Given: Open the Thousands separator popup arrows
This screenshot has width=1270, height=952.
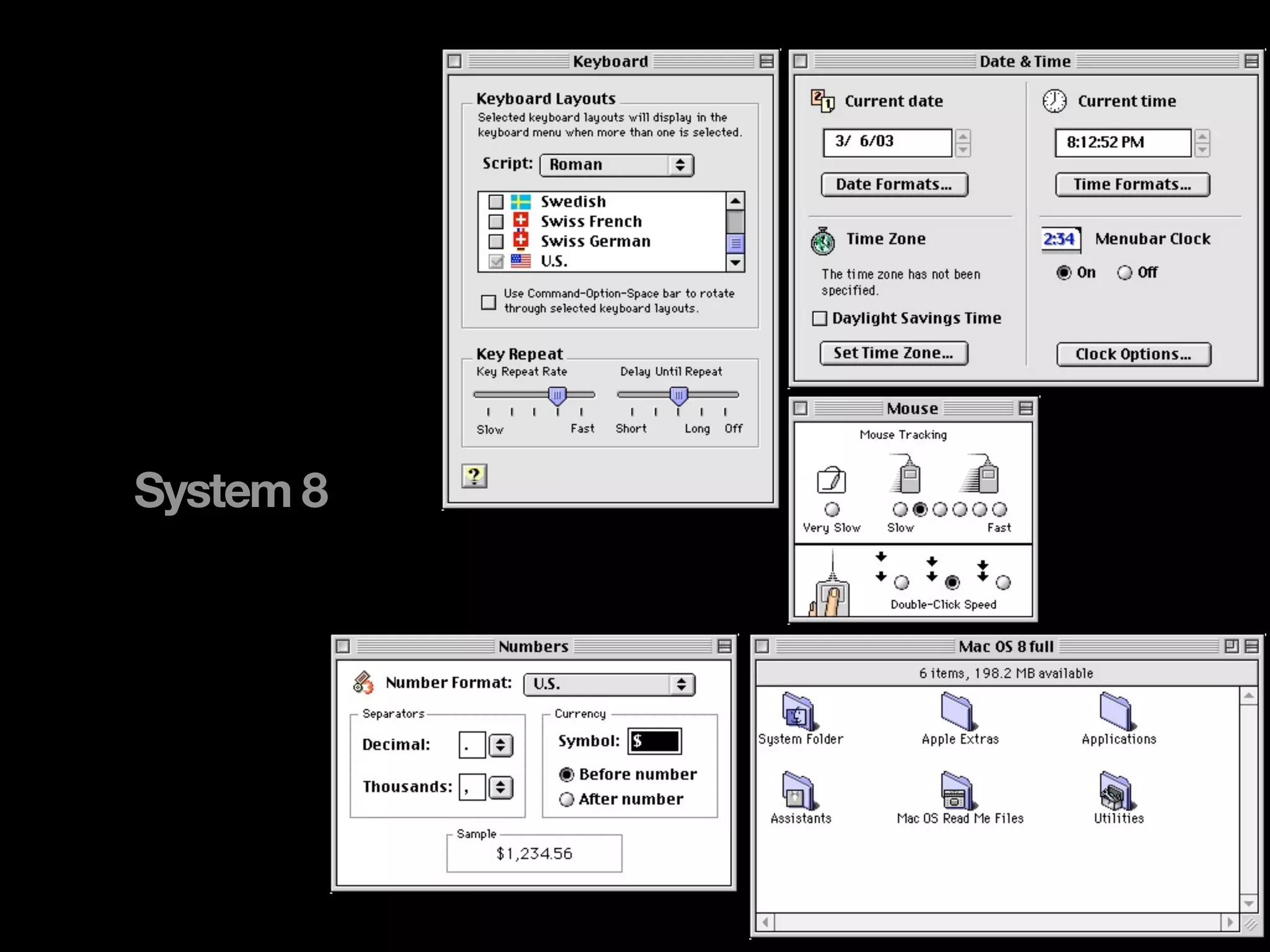Looking at the screenshot, I should (x=501, y=787).
